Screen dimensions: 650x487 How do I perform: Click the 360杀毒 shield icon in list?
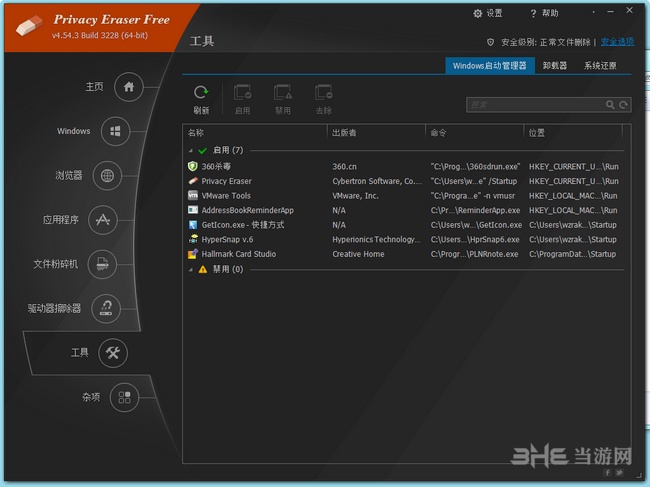click(x=193, y=166)
